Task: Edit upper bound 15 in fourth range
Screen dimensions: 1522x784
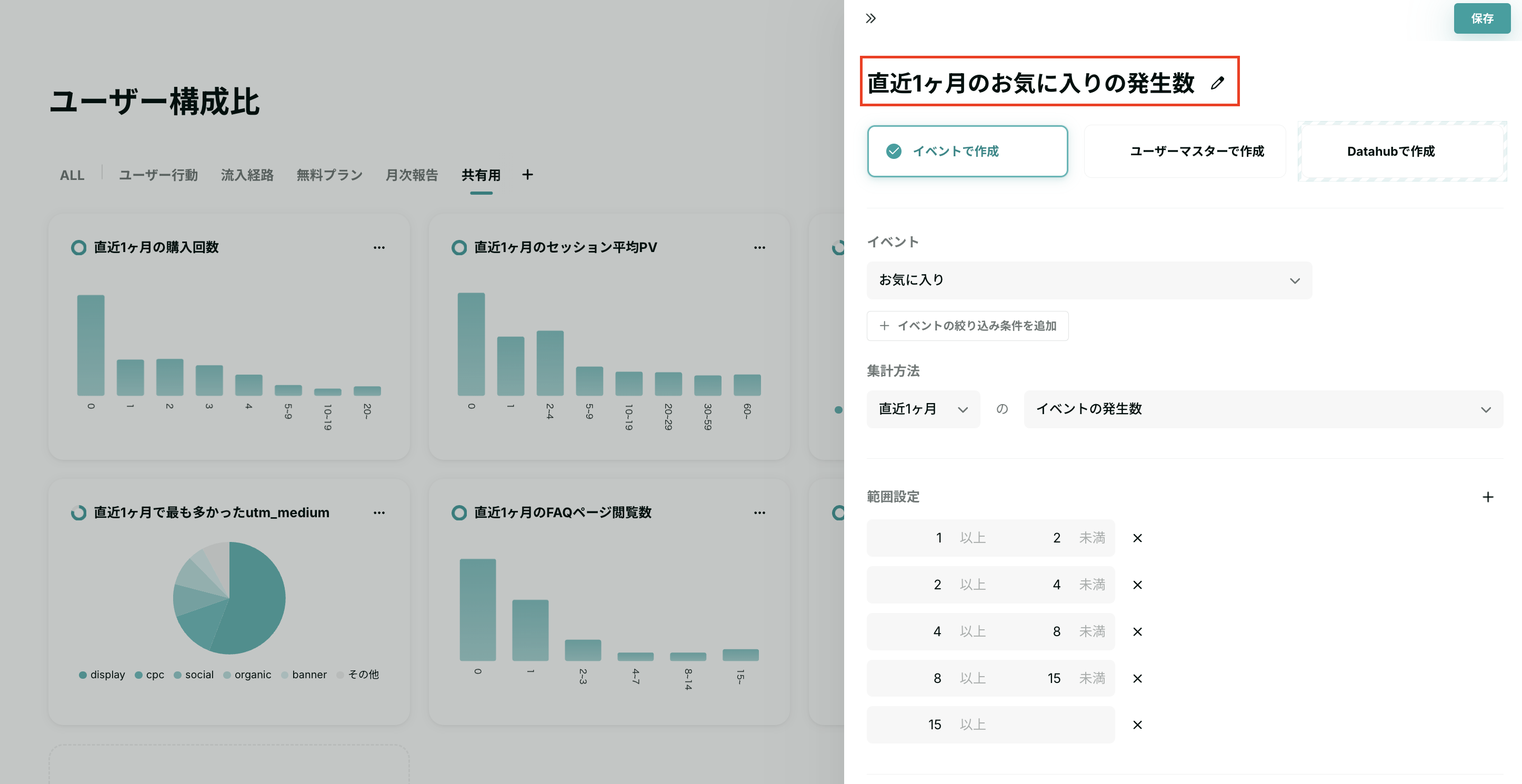Action: [x=1054, y=678]
